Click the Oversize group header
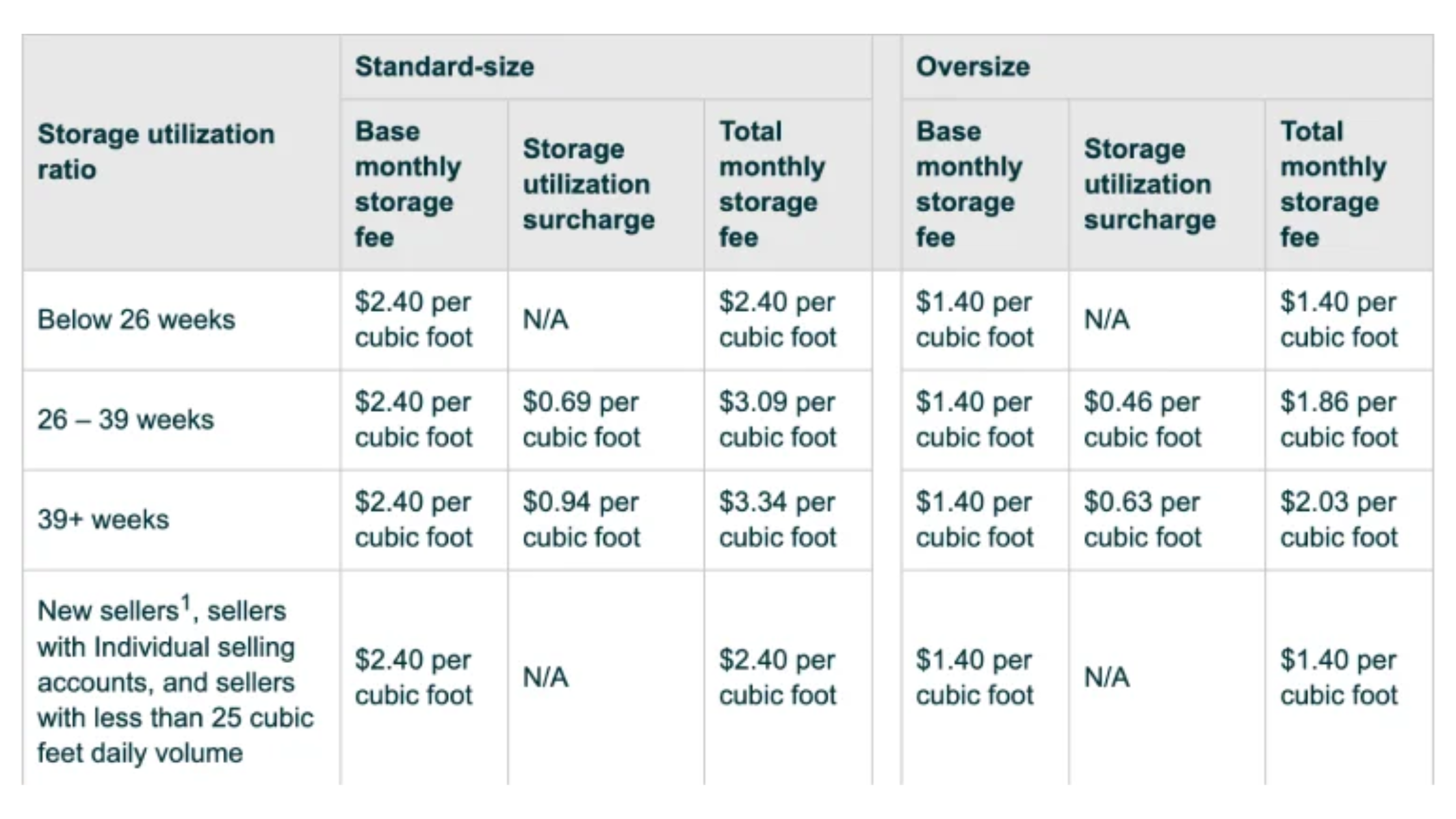The width and height of the screenshot is (1456, 819). pos(972,67)
